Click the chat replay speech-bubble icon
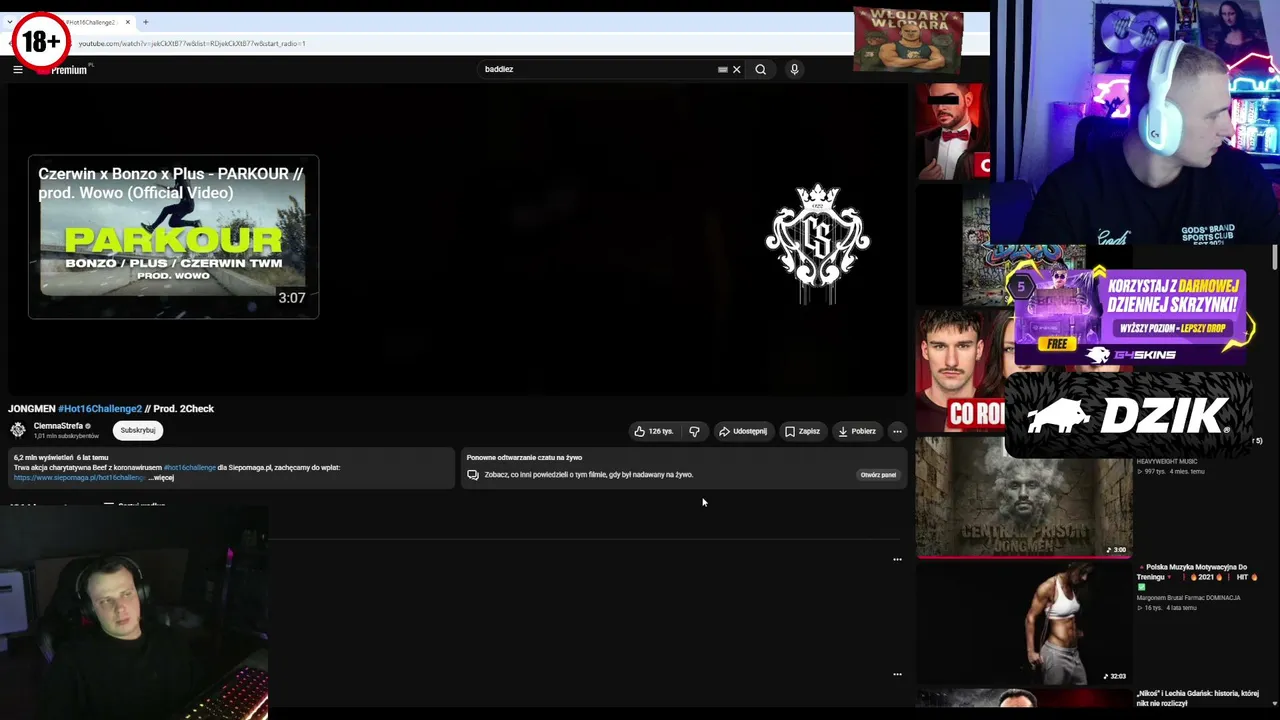This screenshot has height=720, width=1280. pos(473,475)
